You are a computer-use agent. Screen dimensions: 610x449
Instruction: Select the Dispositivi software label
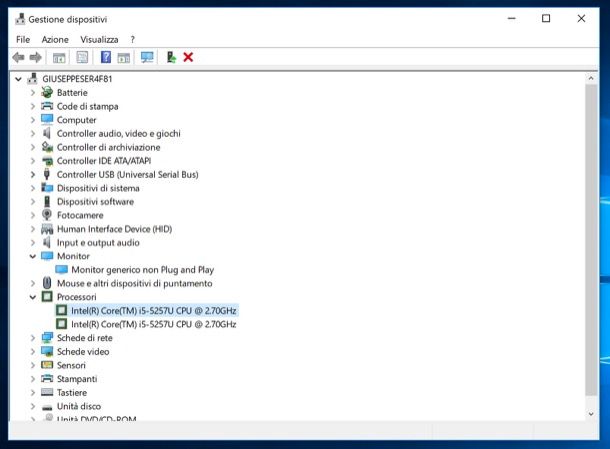pos(95,202)
